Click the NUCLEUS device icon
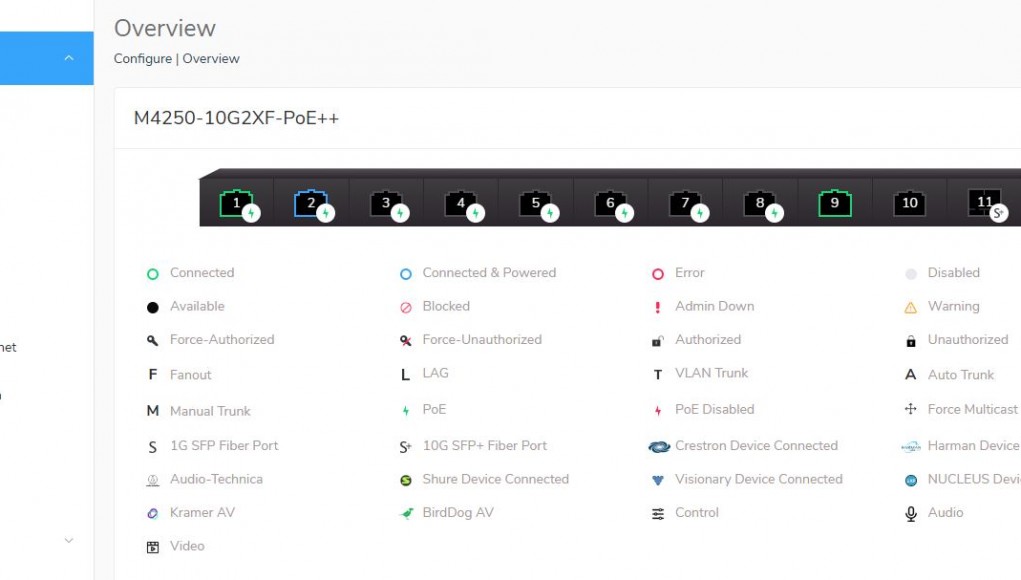The height and width of the screenshot is (580, 1021). pos(910,480)
